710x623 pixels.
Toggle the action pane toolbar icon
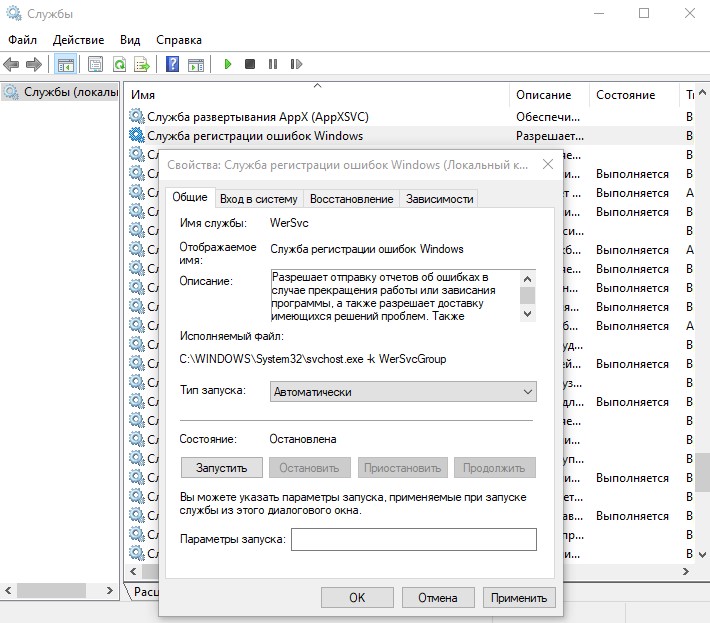coord(196,64)
